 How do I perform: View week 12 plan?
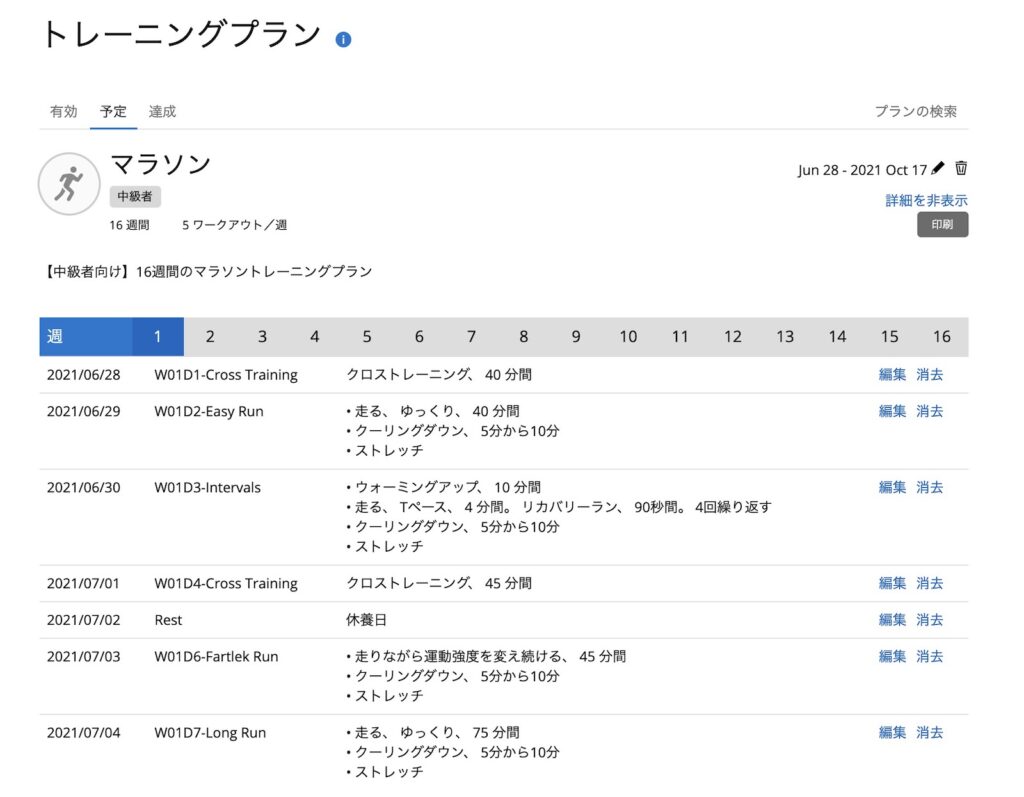click(x=732, y=336)
